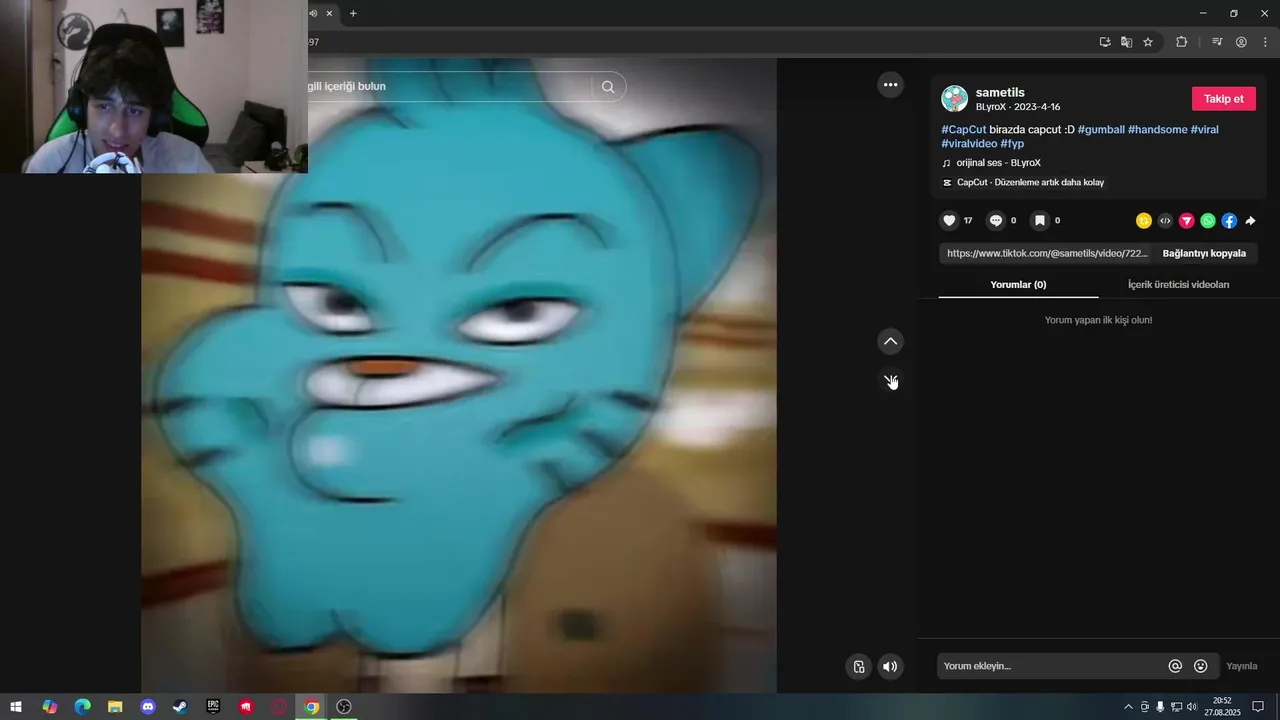The image size is (1280, 720).
Task: Switch to İçerik üreticisi videoları tab
Action: click(1178, 285)
